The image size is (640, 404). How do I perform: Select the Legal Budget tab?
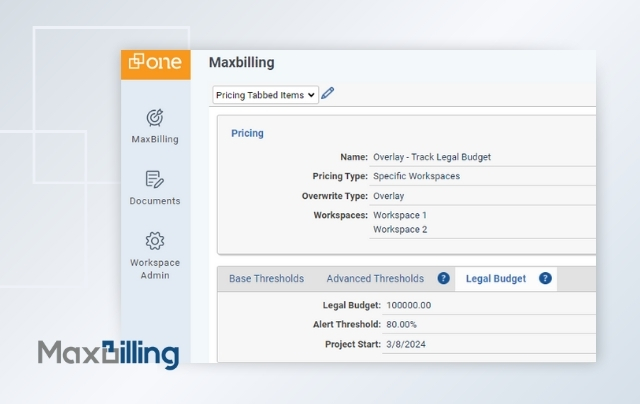496,279
